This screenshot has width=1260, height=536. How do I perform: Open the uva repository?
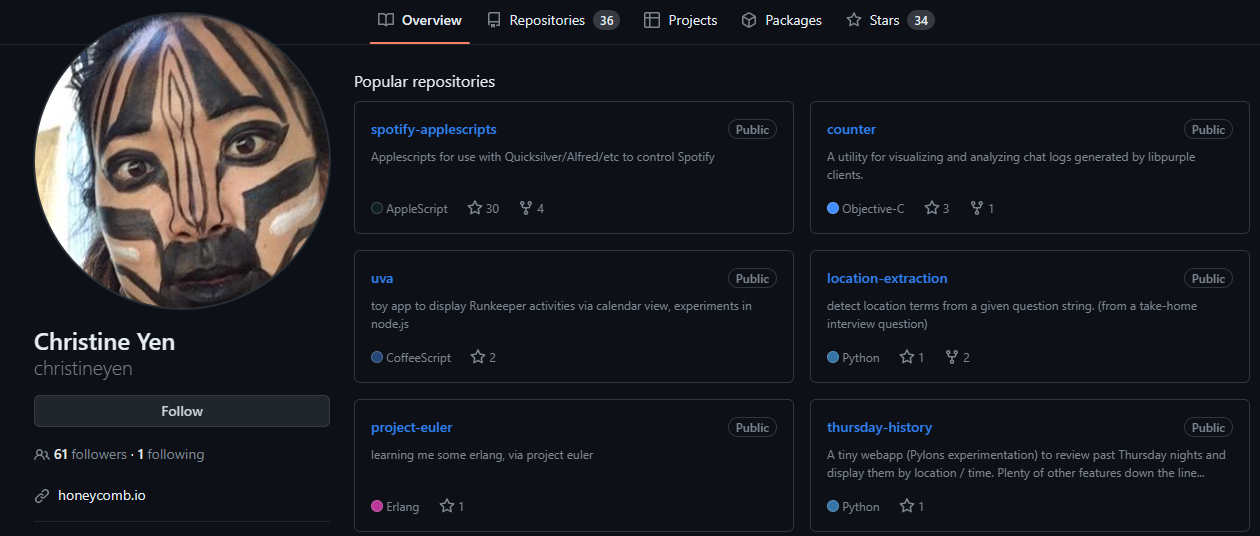click(x=382, y=278)
